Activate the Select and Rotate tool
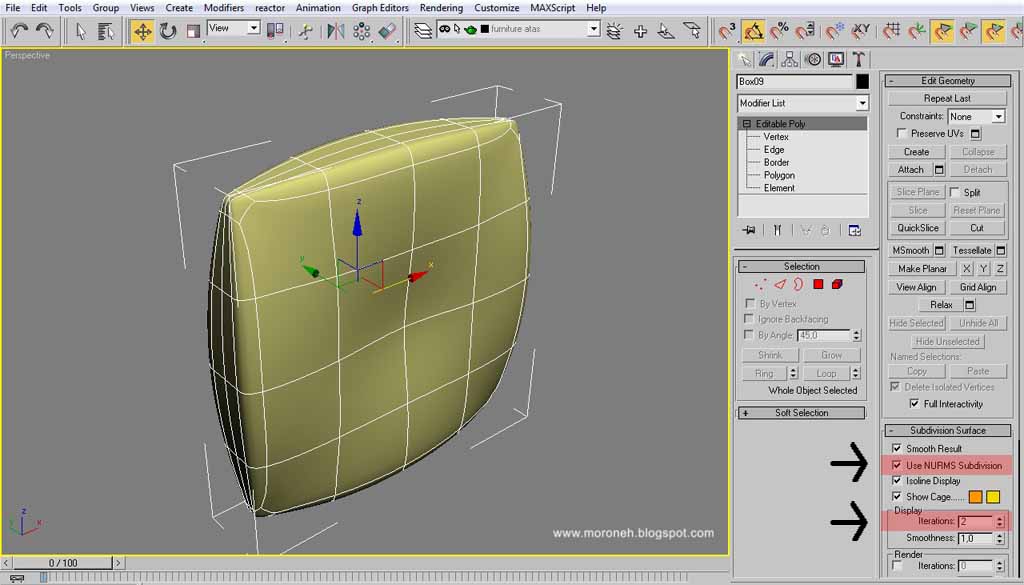The width and height of the screenshot is (1024, 585). click(168, 31)
